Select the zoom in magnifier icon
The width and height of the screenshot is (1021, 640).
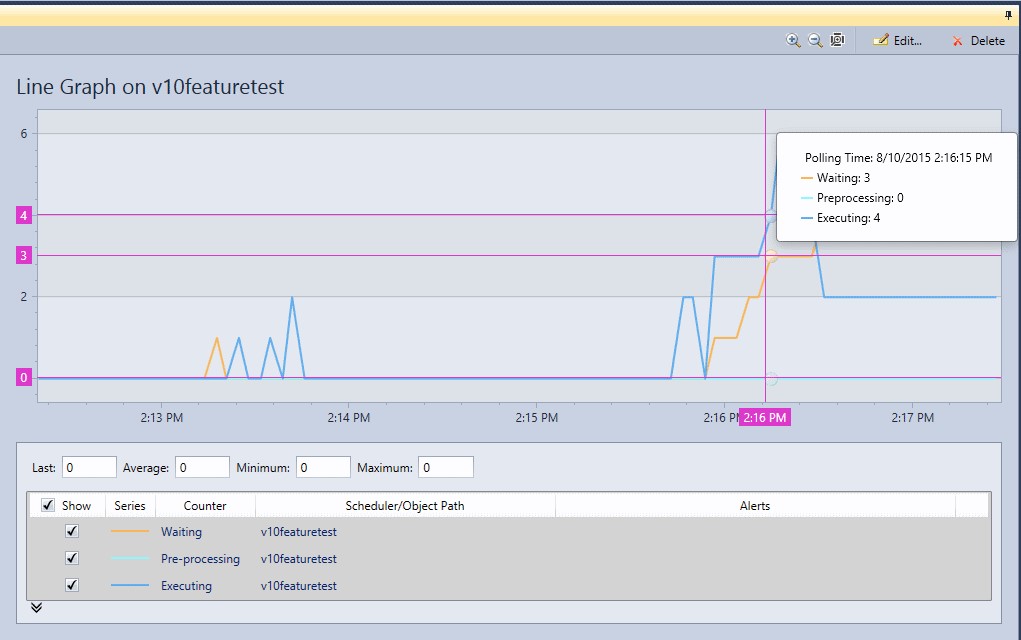(x=793, y=40)
